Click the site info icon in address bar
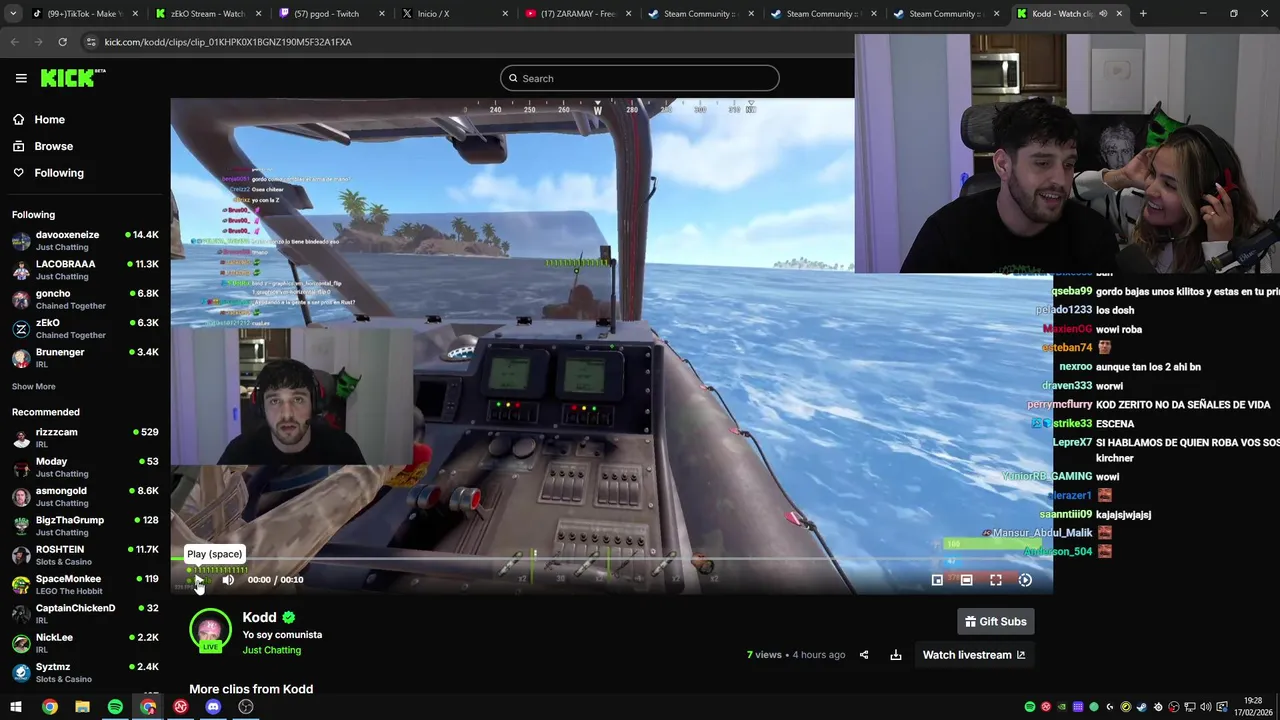 pyautogui.click(x=92, y=42)
